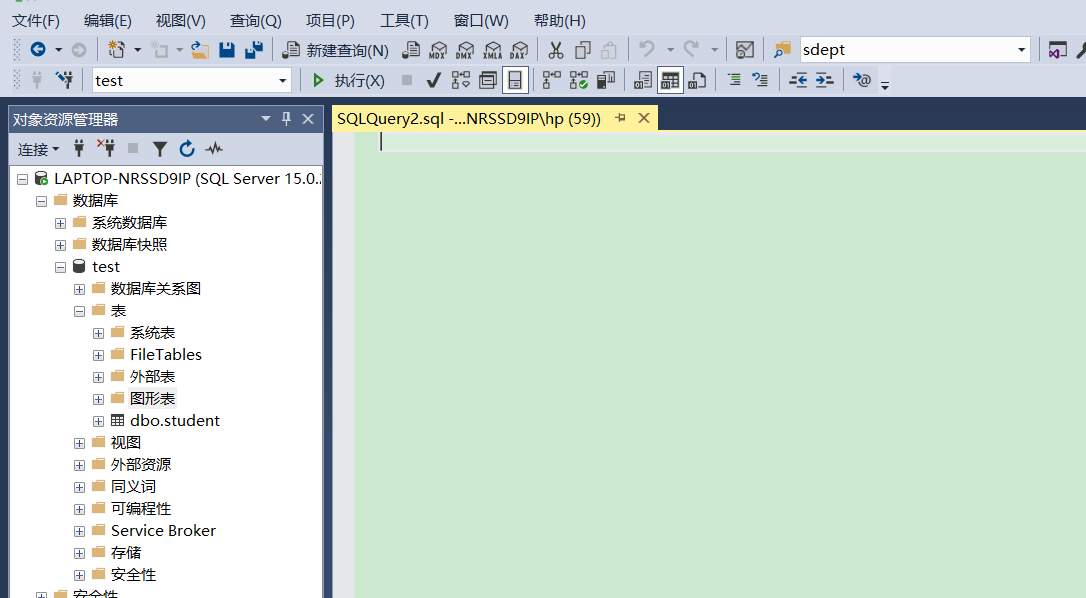
Task: Open the Connect (连接) dropdown
Action: click(x=38, y=149)
